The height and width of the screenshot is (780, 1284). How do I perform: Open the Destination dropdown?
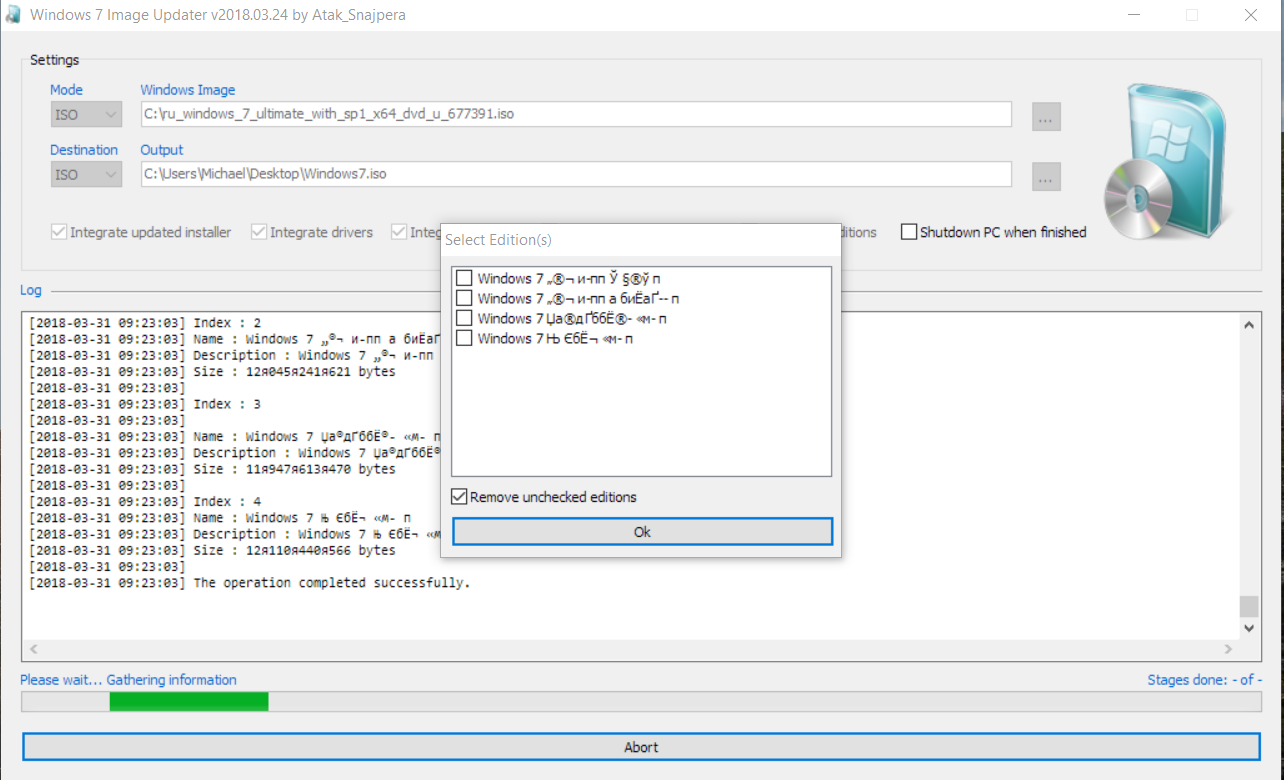[86, 174]
